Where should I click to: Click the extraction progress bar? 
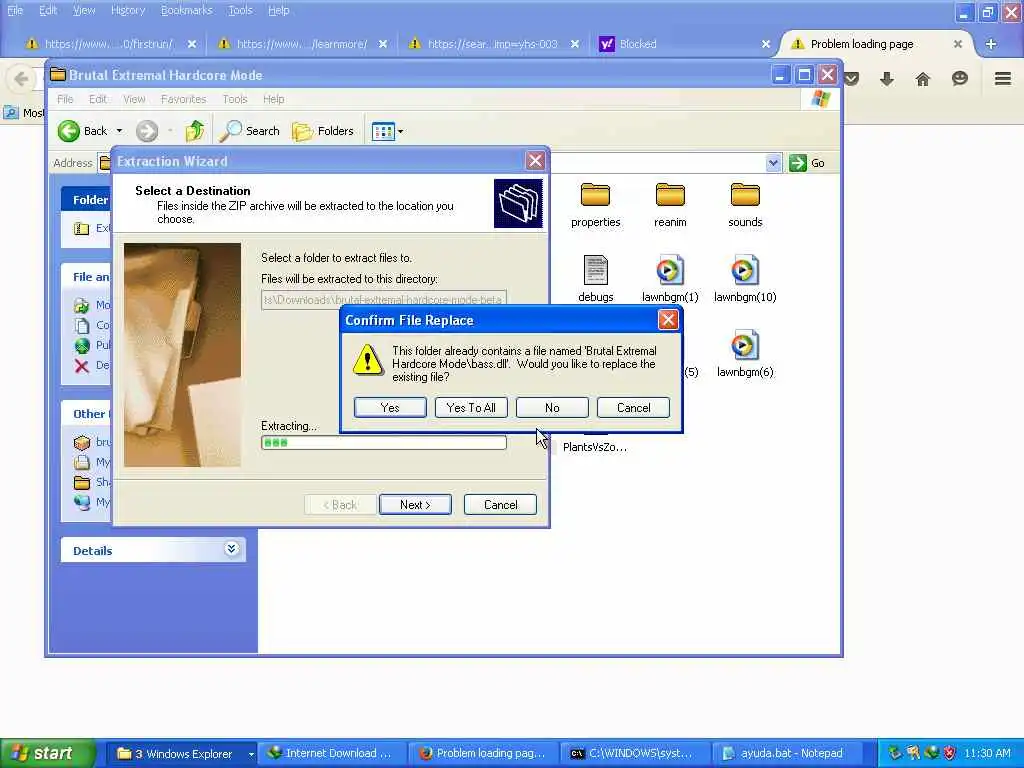pos(383,443)
